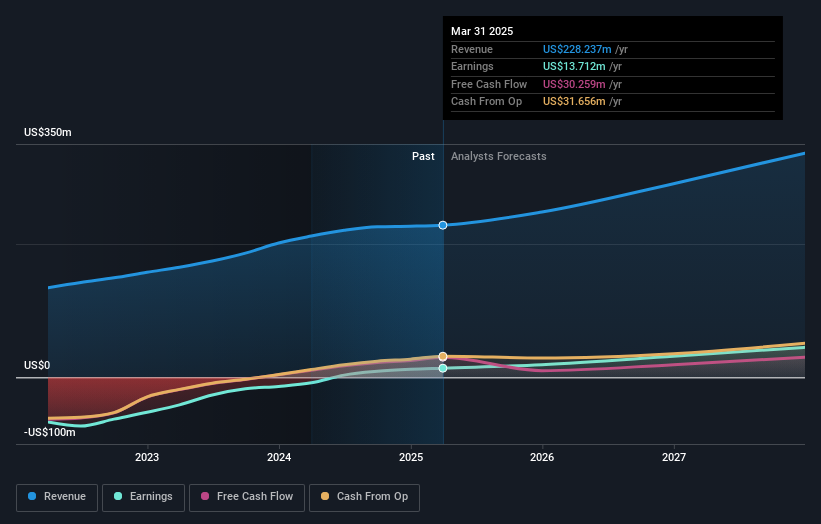This screenshot has width=821, height=524.
Task: Click the Earnings label in tooltip
Action: tap(472, 66)
